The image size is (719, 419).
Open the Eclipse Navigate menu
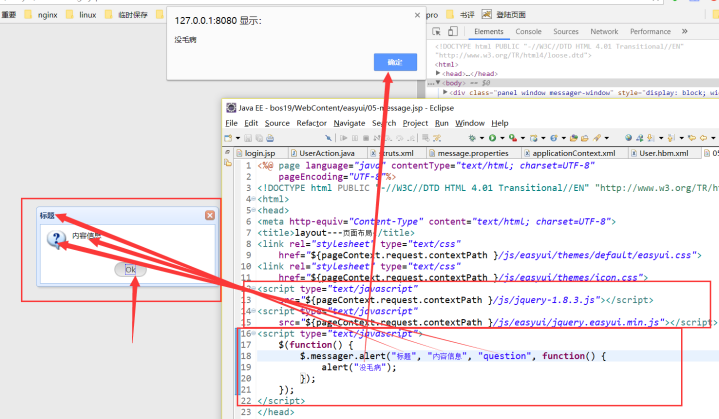pos(349,123)
